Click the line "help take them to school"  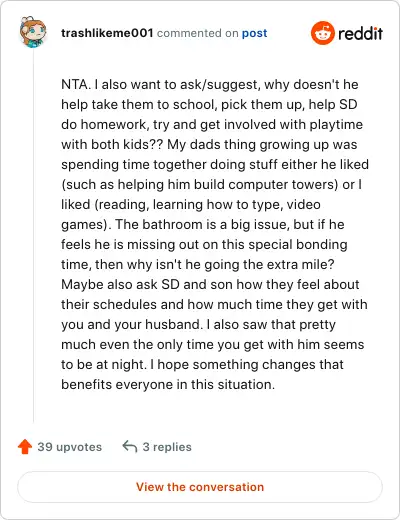pos(209,104)
